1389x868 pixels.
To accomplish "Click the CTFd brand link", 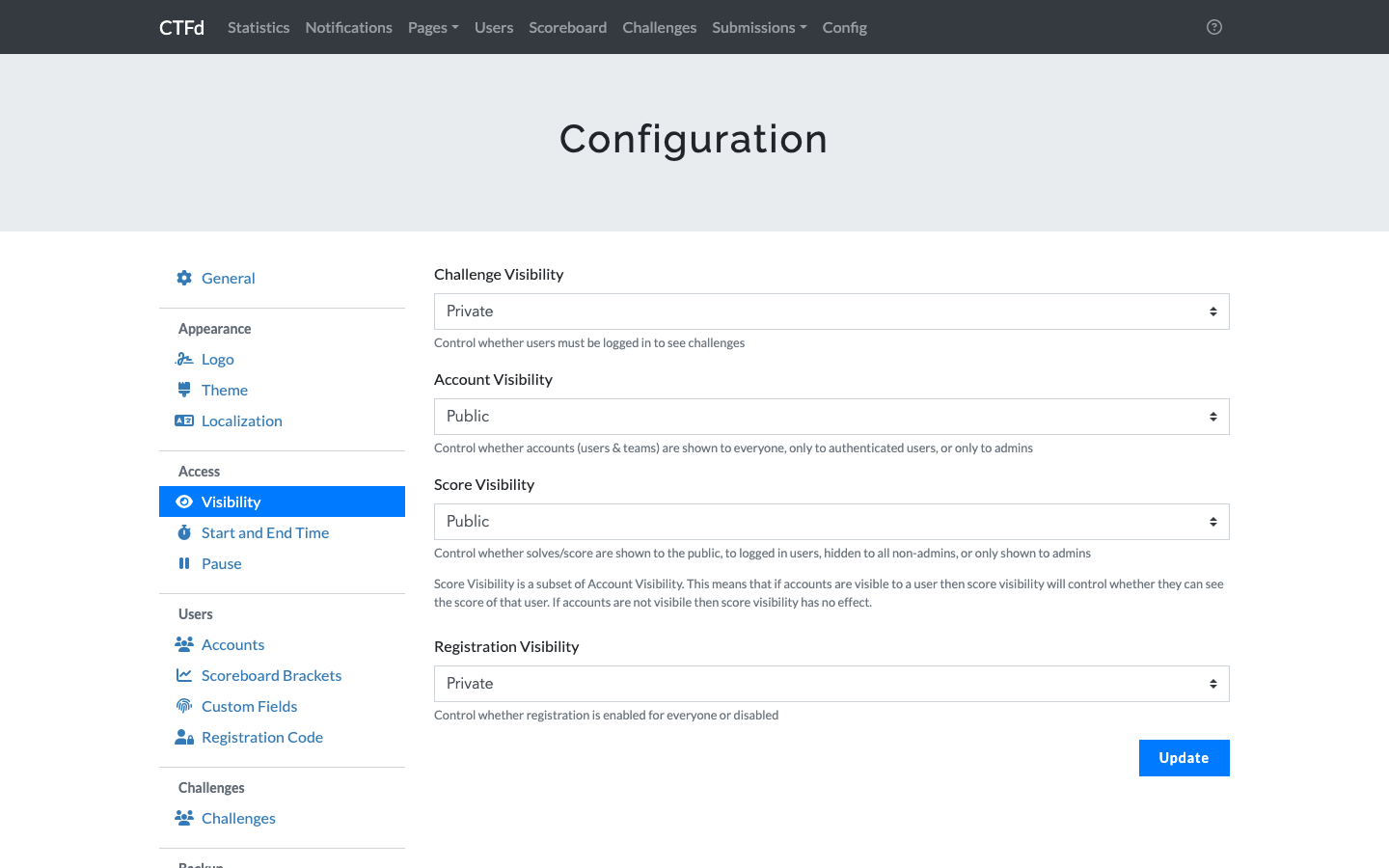I will tap(181, 27).
